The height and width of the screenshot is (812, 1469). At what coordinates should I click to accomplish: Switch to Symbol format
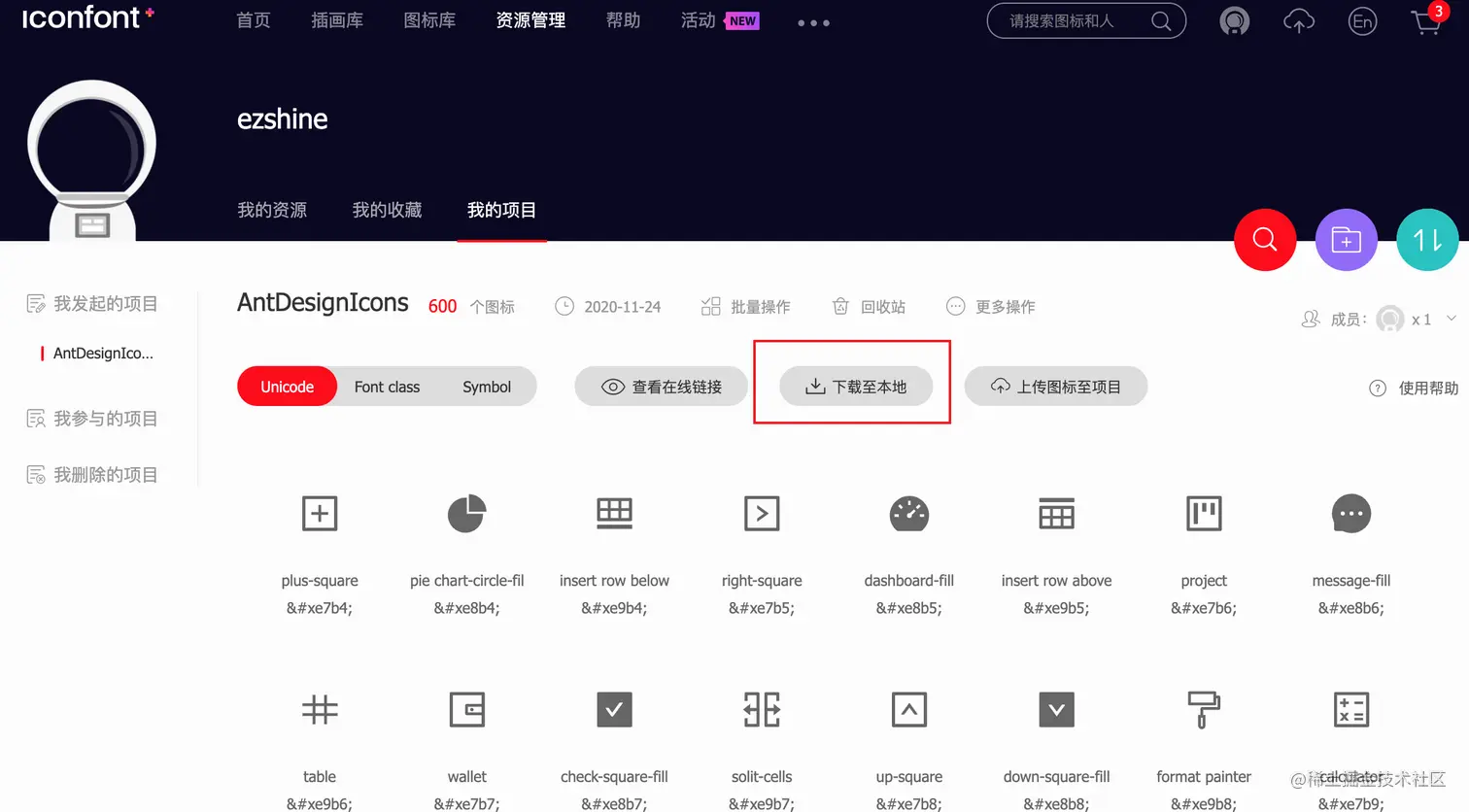pyautogui.click(x=487, y=387)
